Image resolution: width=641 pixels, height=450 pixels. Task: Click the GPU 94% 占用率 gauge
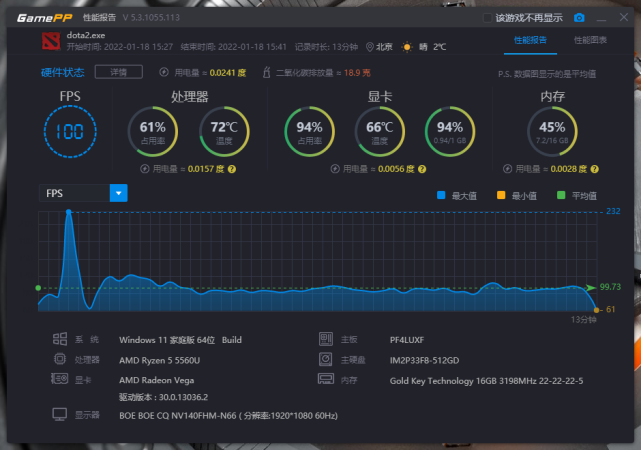coord(309,132)
